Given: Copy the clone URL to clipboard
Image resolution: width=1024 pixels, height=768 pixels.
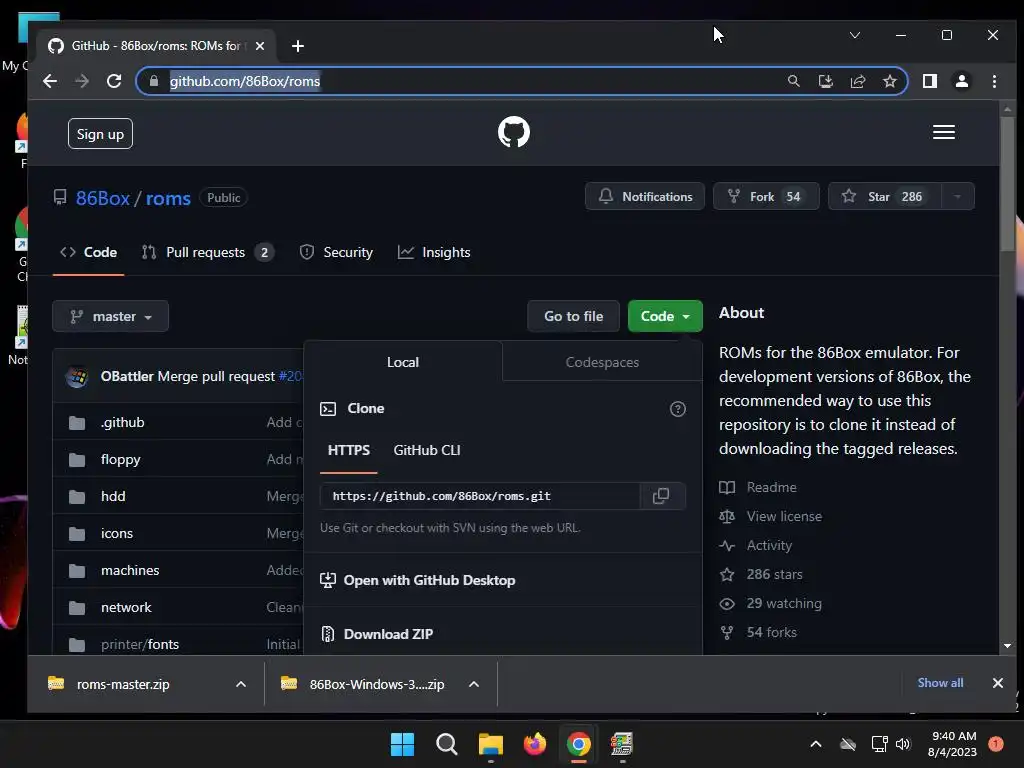Looking at the screenshot, I should pyautogui.click(x=661, y=496).
